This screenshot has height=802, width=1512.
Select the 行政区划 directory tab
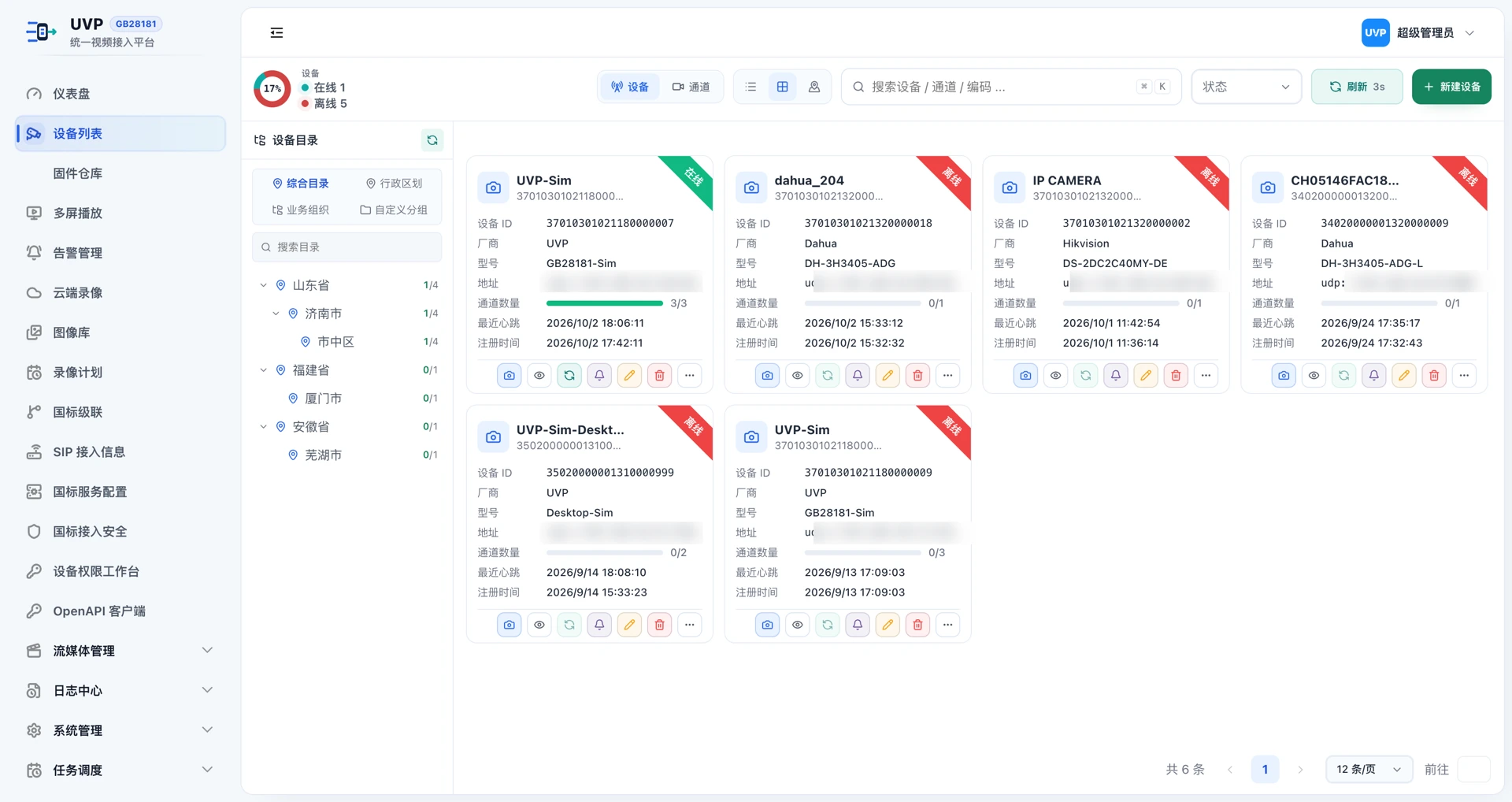tap(395, 184)
